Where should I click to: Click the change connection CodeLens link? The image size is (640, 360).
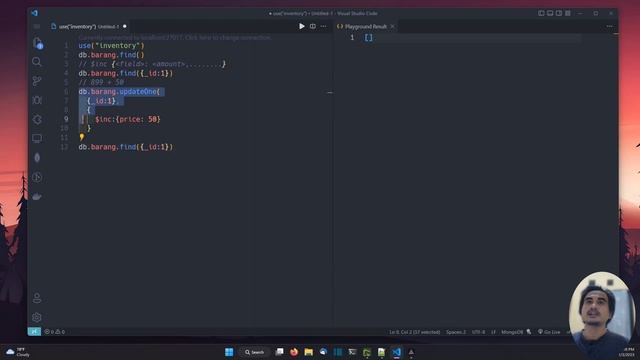[x=175, y=37]
